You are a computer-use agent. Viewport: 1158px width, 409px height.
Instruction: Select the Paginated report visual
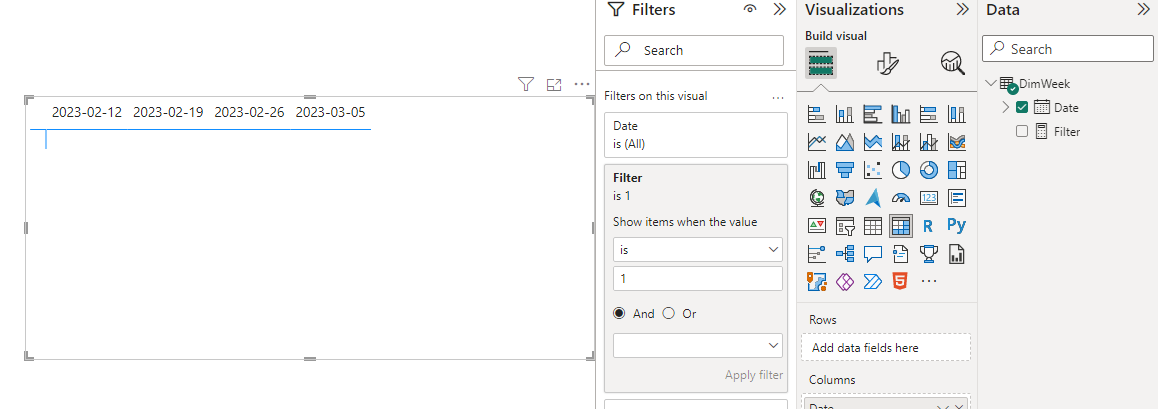[x=956, y=254]
